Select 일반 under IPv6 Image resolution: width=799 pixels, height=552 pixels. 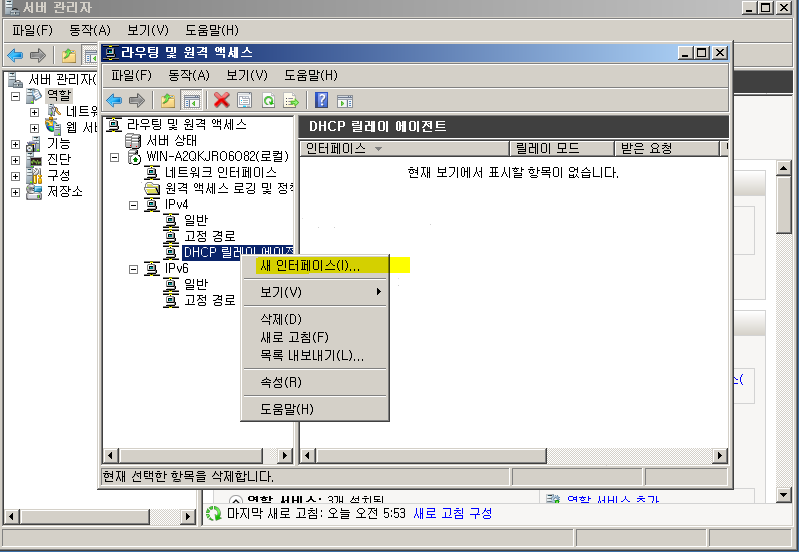(x=196, y=284)
